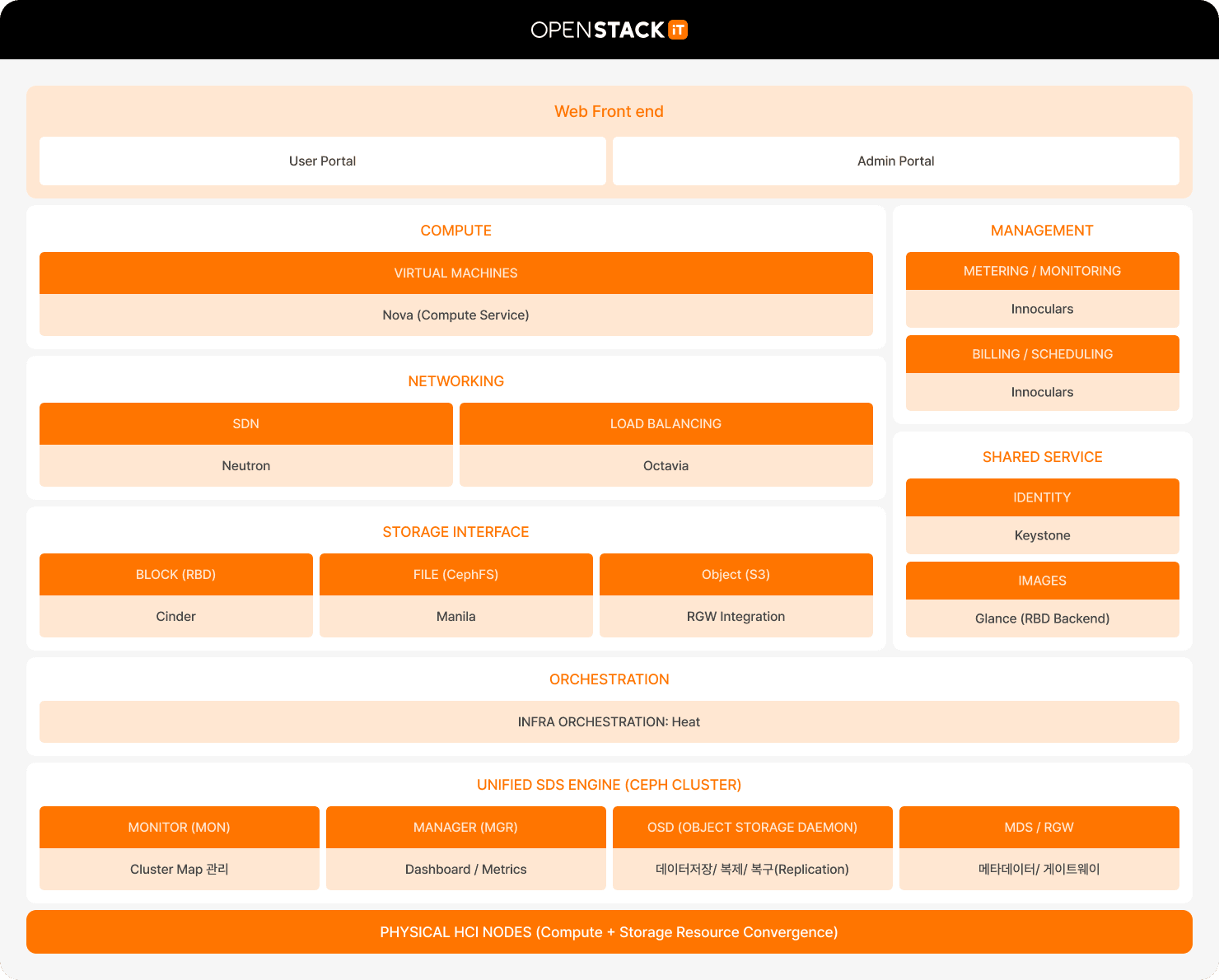
Task: Click the FILE (CephFS) header
Action: click(456, 575)
